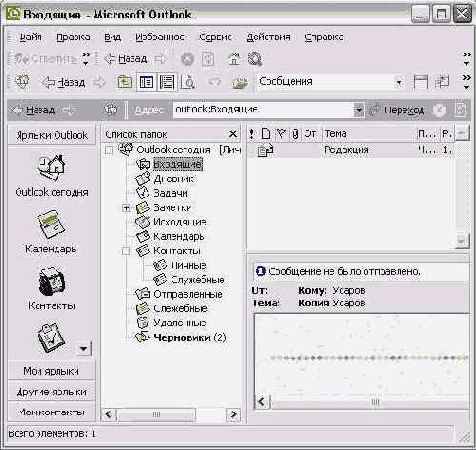Sort by attachment paperclip column header

tap(295, 134)
